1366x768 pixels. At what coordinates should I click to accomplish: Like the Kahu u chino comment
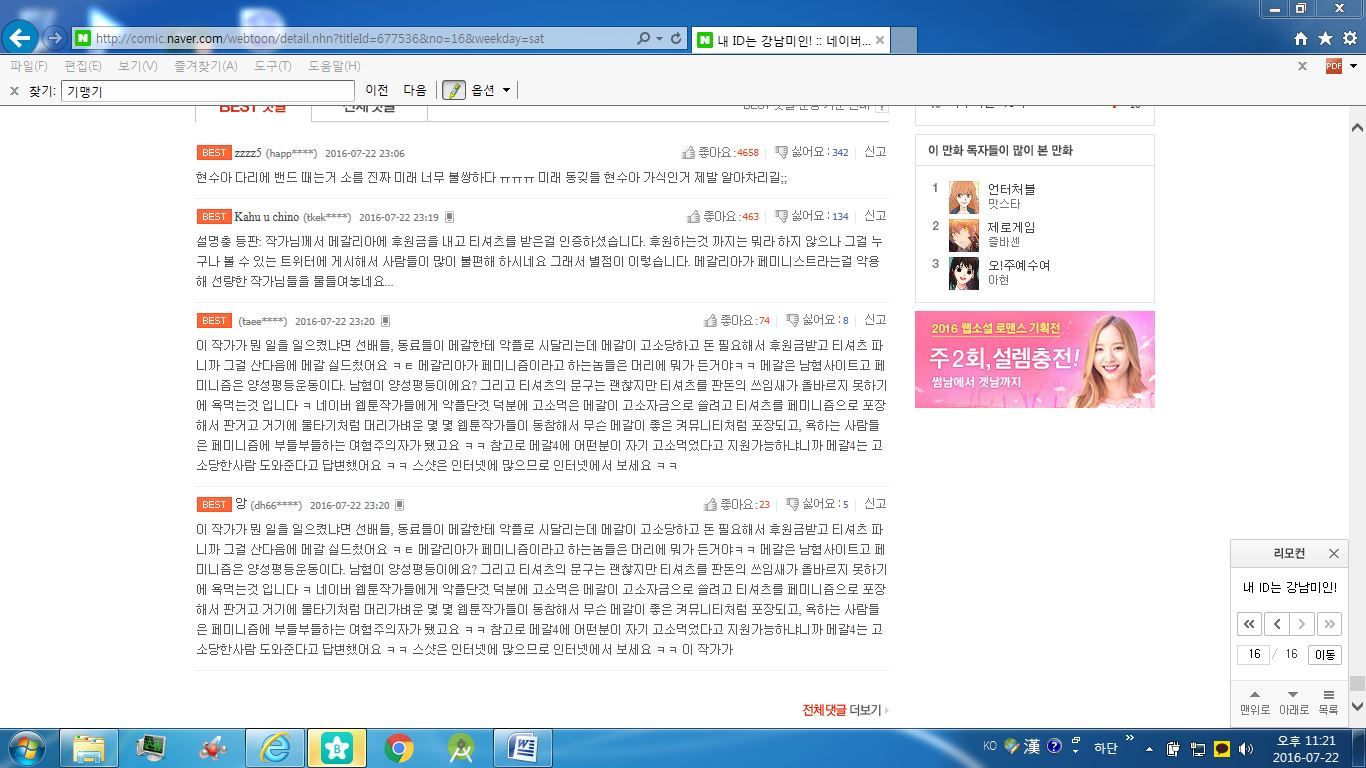(723, 216)
